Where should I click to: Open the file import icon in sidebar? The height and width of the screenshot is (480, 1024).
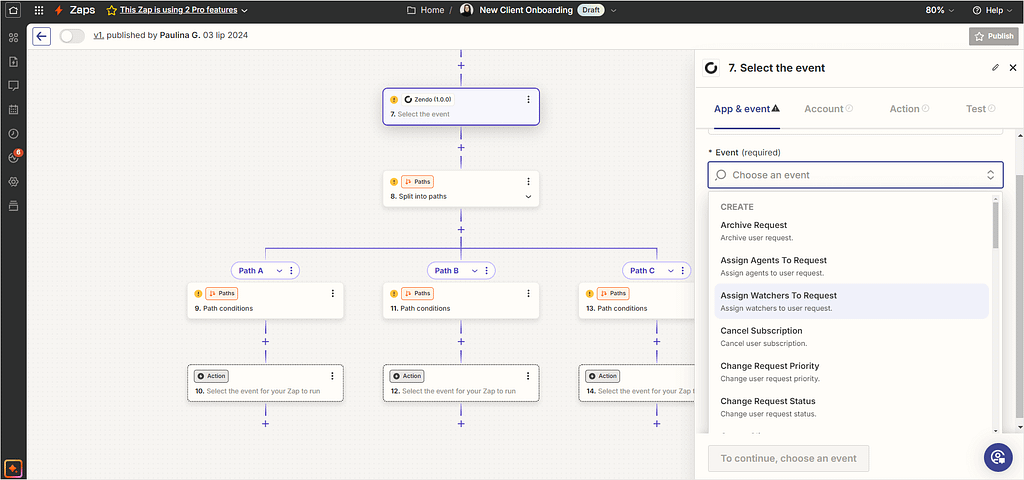[x=13, y=62]
